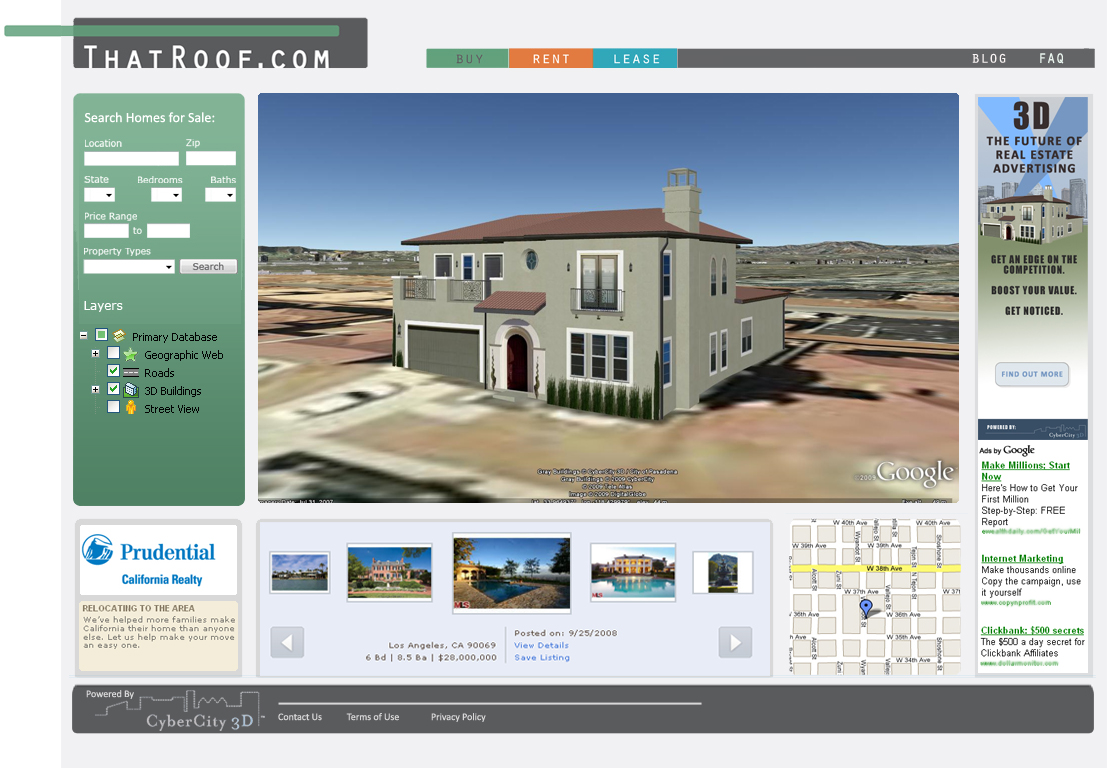Click the 3D house model view
This screenshot has height=768, width=1113.
[608, 298]
